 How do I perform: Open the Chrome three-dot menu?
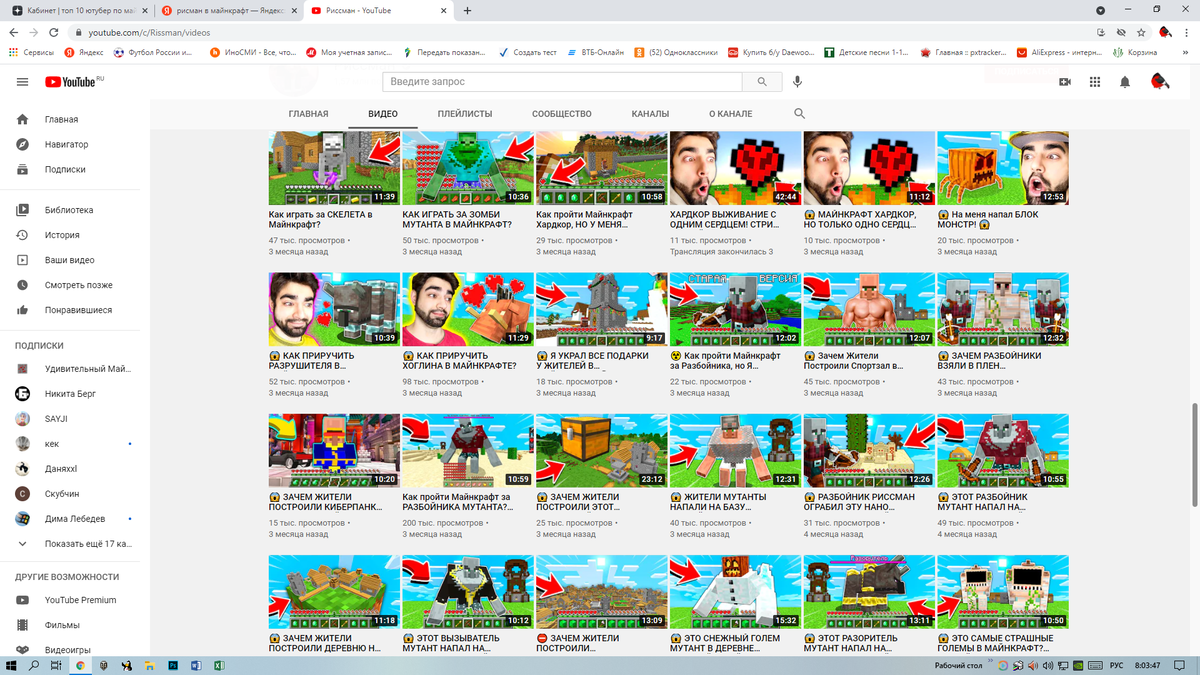pyautogui.click(x=1186, y=32)
